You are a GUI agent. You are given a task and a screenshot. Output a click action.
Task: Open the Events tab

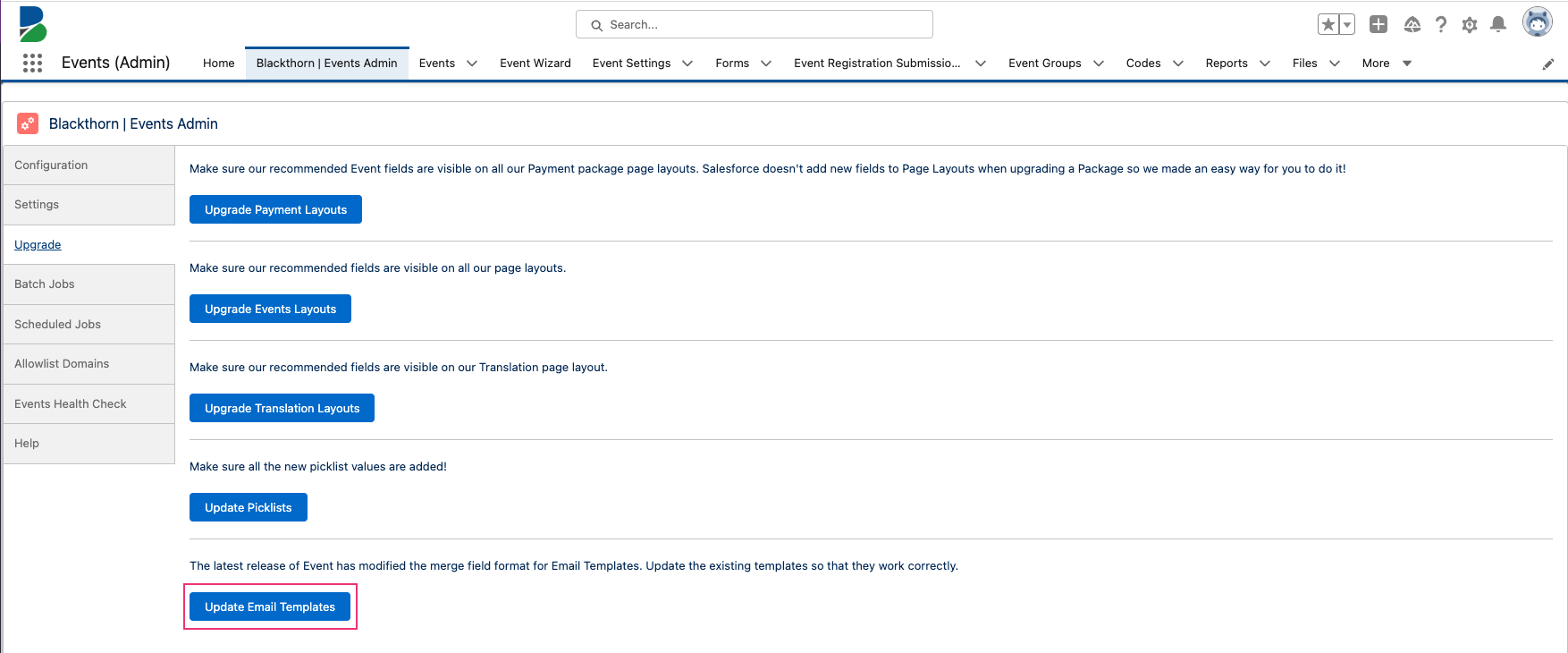point(437,64)
